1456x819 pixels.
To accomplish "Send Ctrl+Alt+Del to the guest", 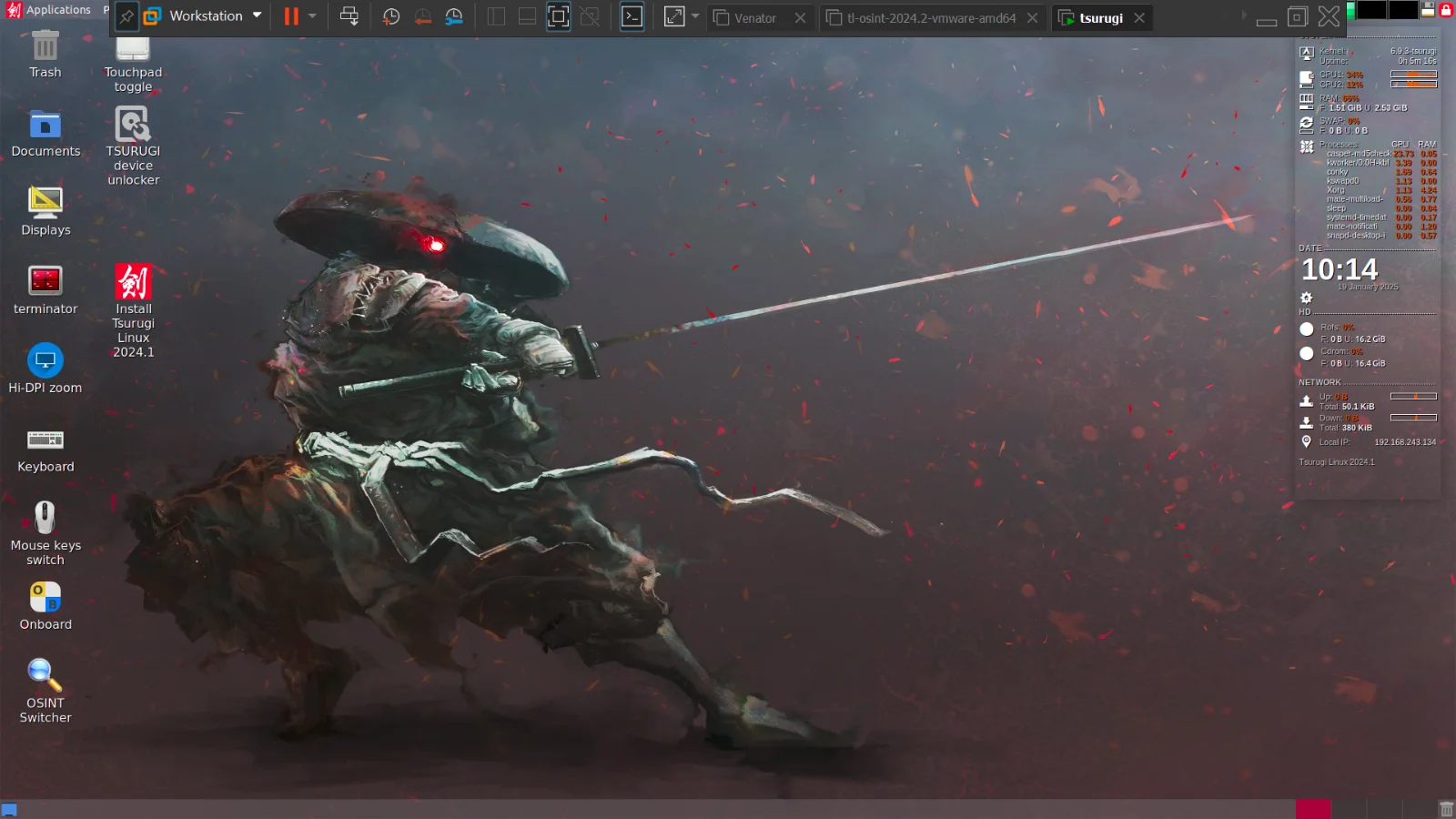I will click(349, 16).
